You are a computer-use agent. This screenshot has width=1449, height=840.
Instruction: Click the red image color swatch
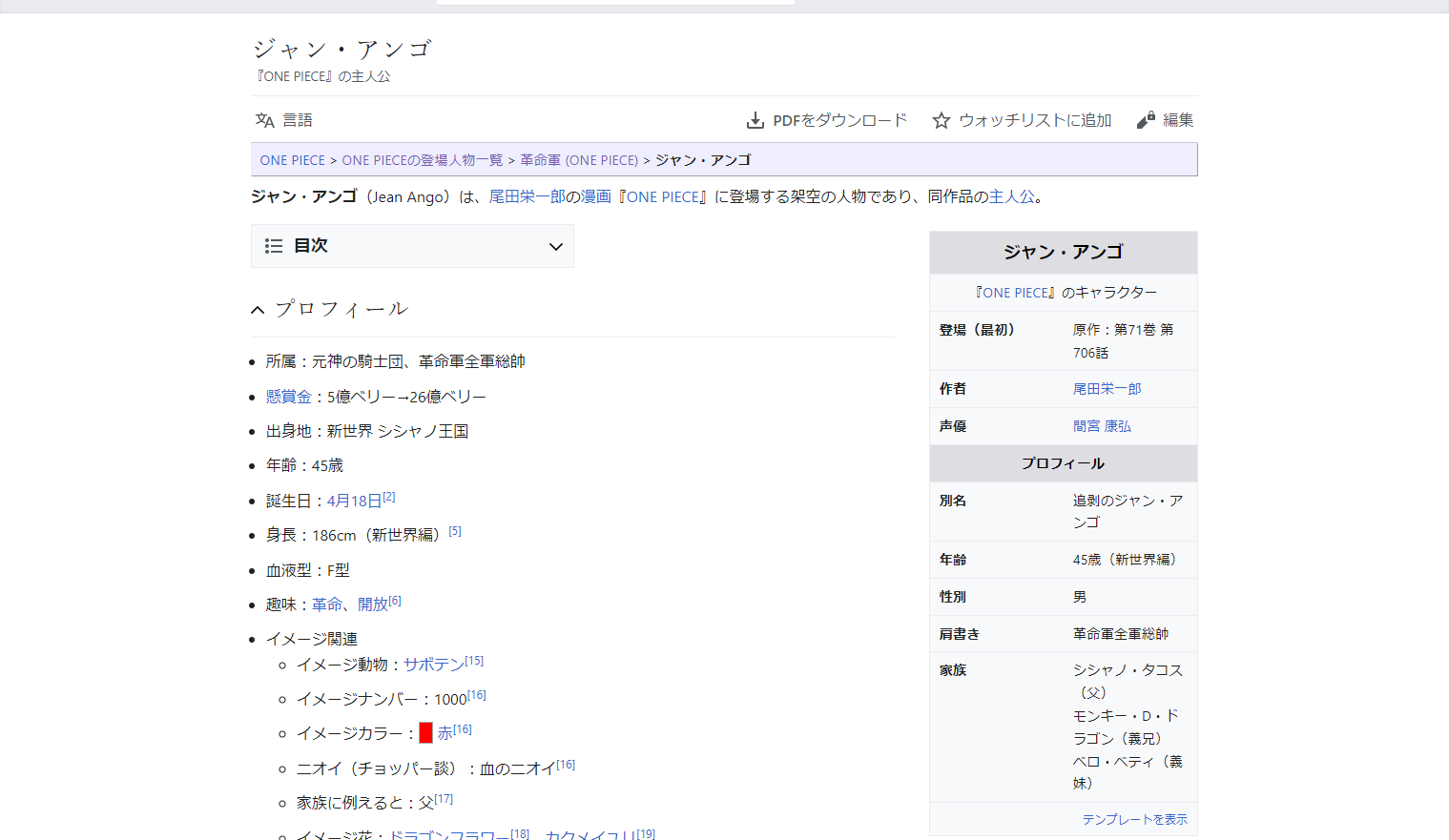pos(425,733)
